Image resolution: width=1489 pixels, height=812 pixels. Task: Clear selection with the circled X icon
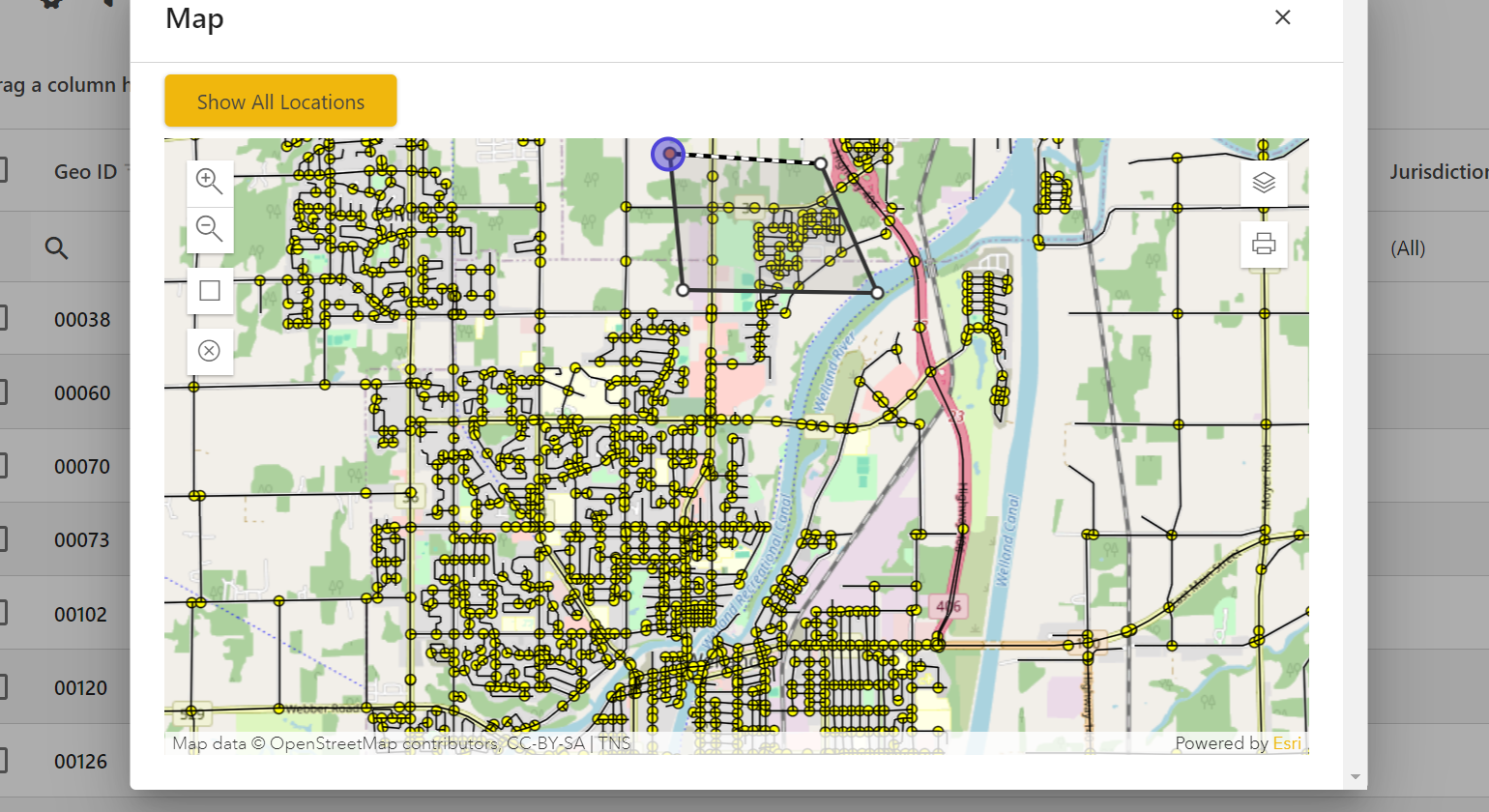pos(209,351)
